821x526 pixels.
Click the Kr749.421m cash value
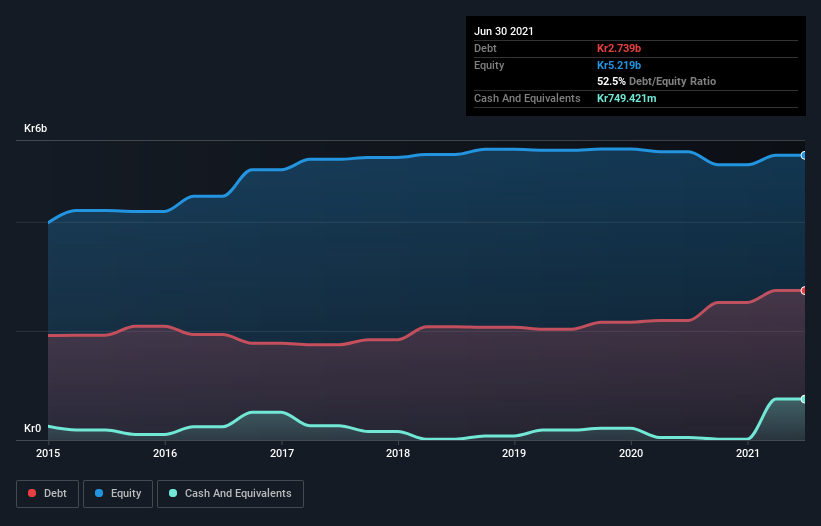pos(627,98)
